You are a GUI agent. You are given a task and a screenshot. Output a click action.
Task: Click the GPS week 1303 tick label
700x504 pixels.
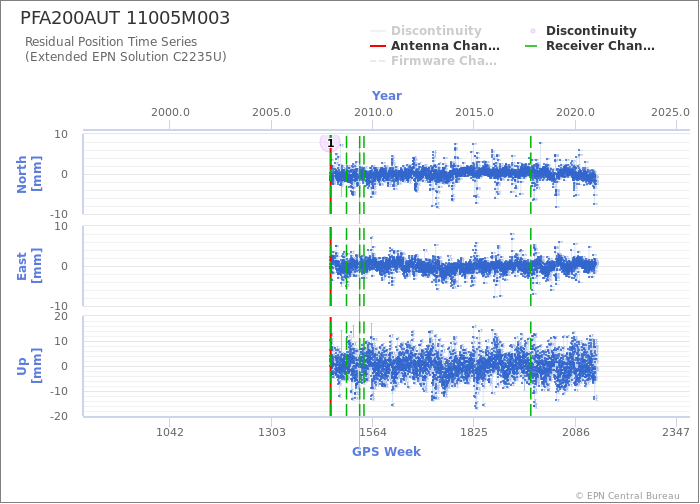(x=271, y=432)
